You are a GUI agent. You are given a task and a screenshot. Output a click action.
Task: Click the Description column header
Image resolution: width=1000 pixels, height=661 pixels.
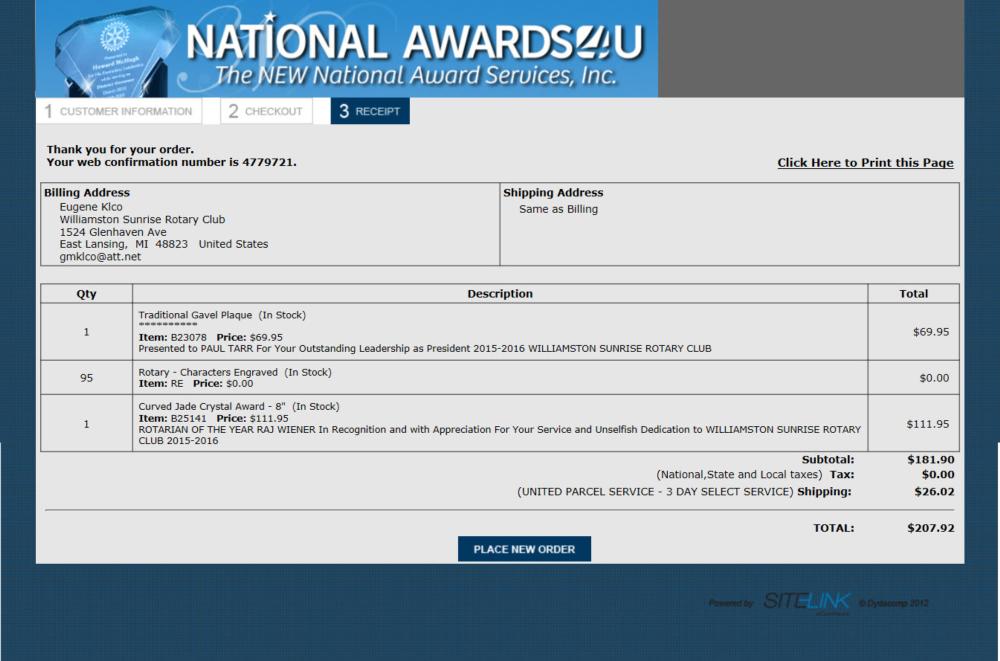point(500,294)
